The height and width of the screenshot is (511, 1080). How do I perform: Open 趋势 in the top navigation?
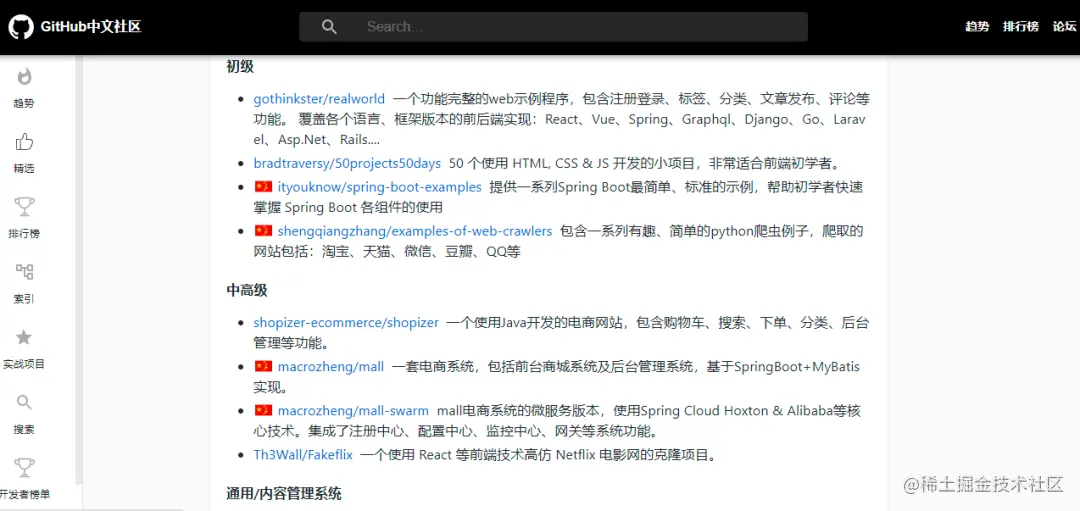pos(977,27)
